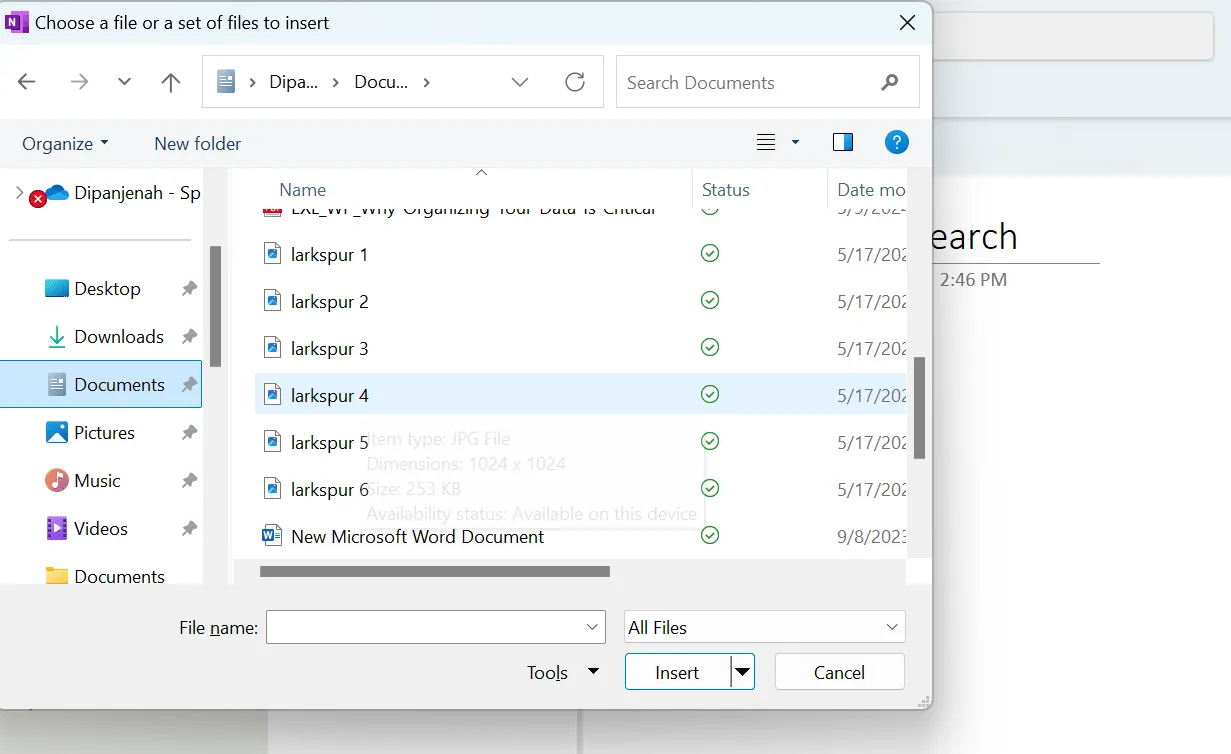Expand the chevron after Docu... breadcrumb

(x=427, y=82)
